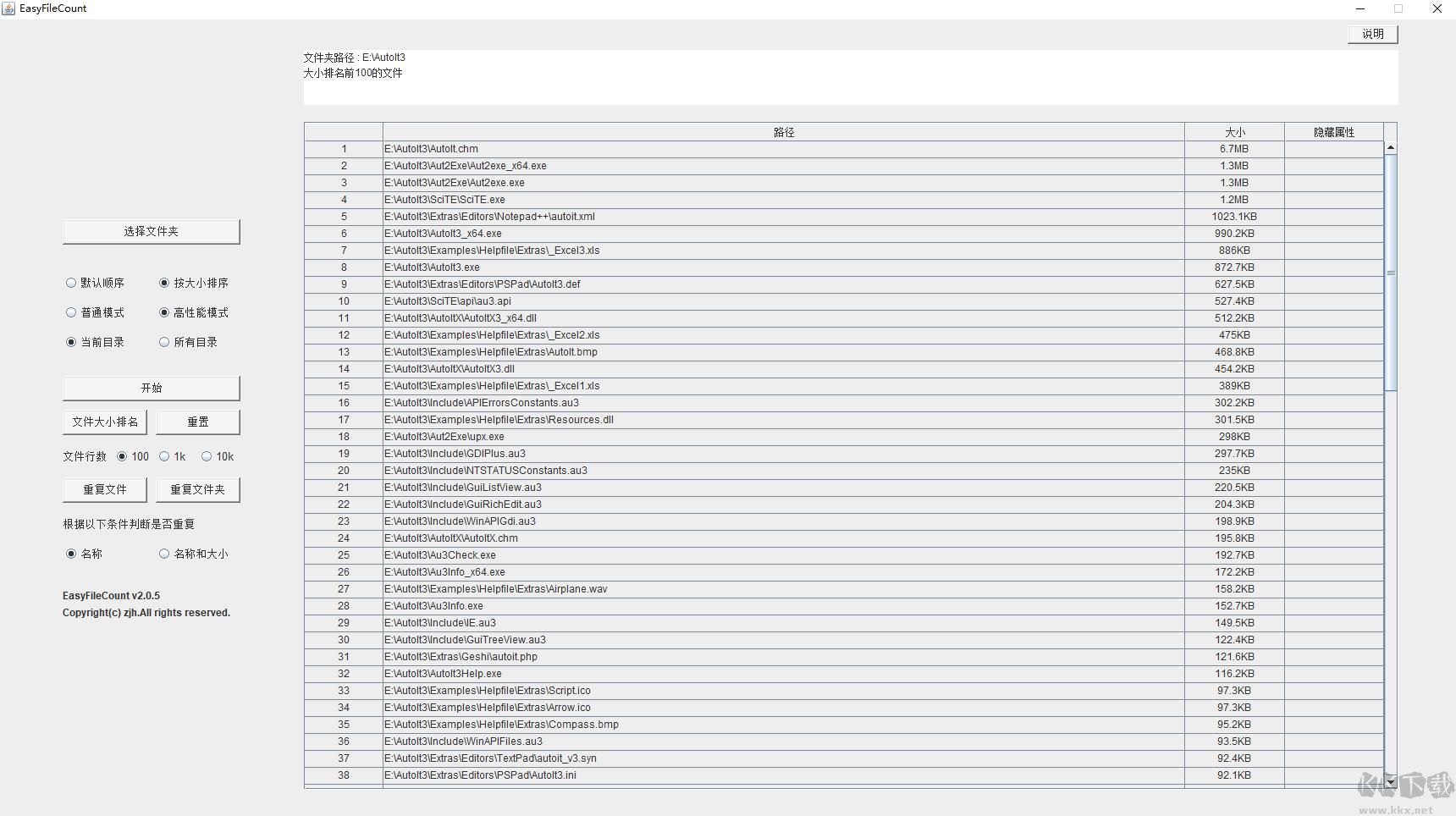Select the PSPad\AutoIt3.def path row

click(784, 284)
